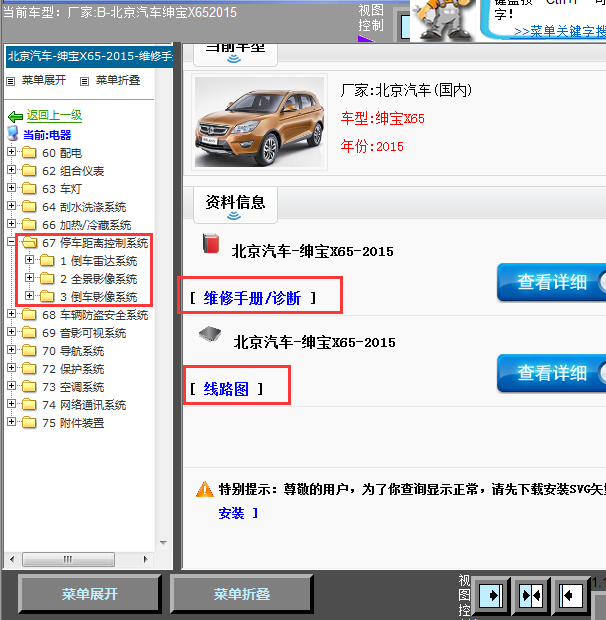Click the folder icon for 3 倒车影像系统
Image resolution: width=606 pixels, height=620 pixels.
click(47, 296)
